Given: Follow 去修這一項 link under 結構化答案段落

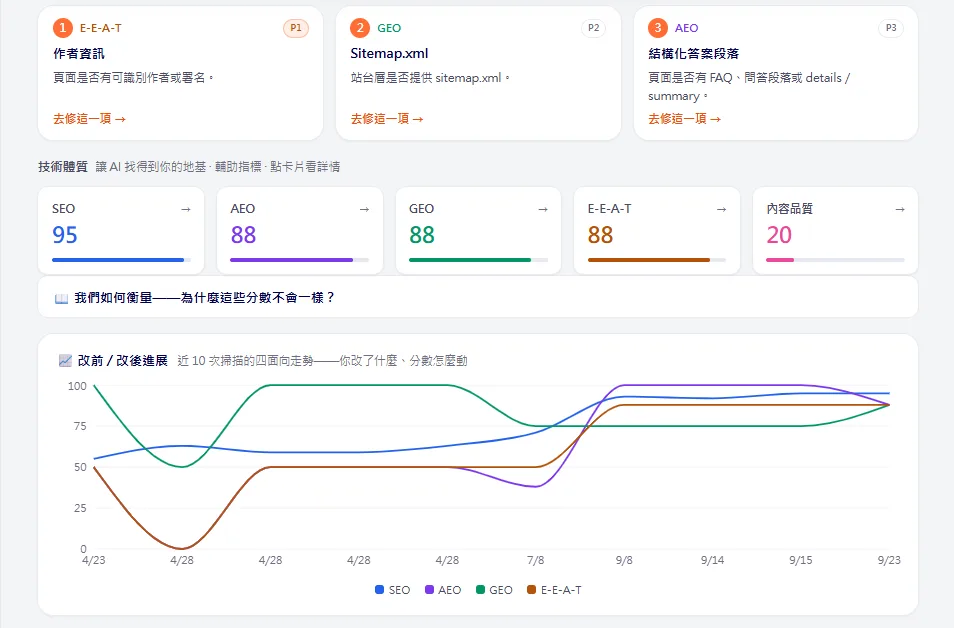Looking at the screenshot, I should pyautogui.click(x=684, y=119).
